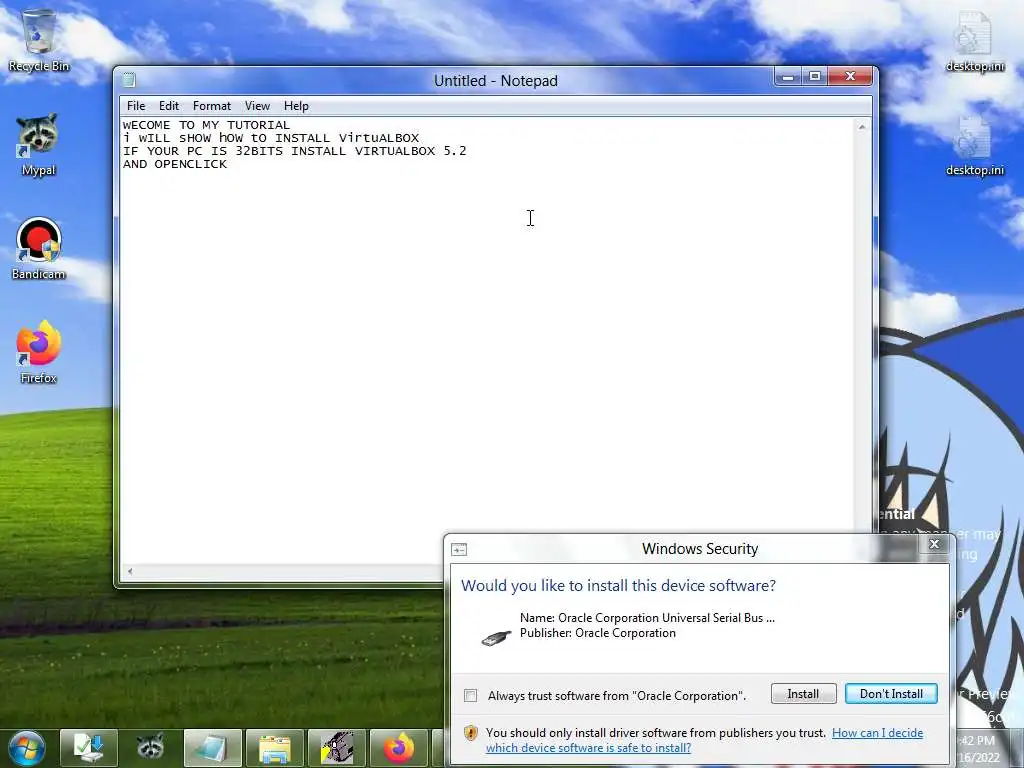Click the text 'VIRTUALBOX 5.2' in Notepad

click(x=411, y=151)
